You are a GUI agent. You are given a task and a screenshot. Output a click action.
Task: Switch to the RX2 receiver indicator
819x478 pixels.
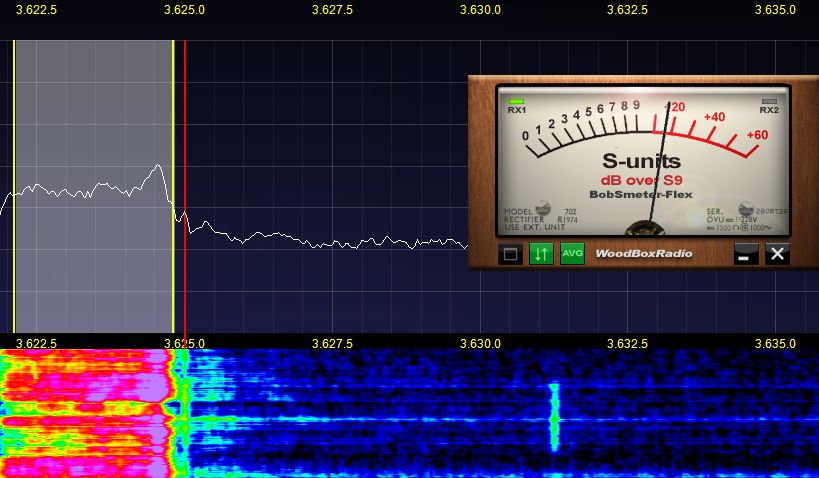pos(769,105)
